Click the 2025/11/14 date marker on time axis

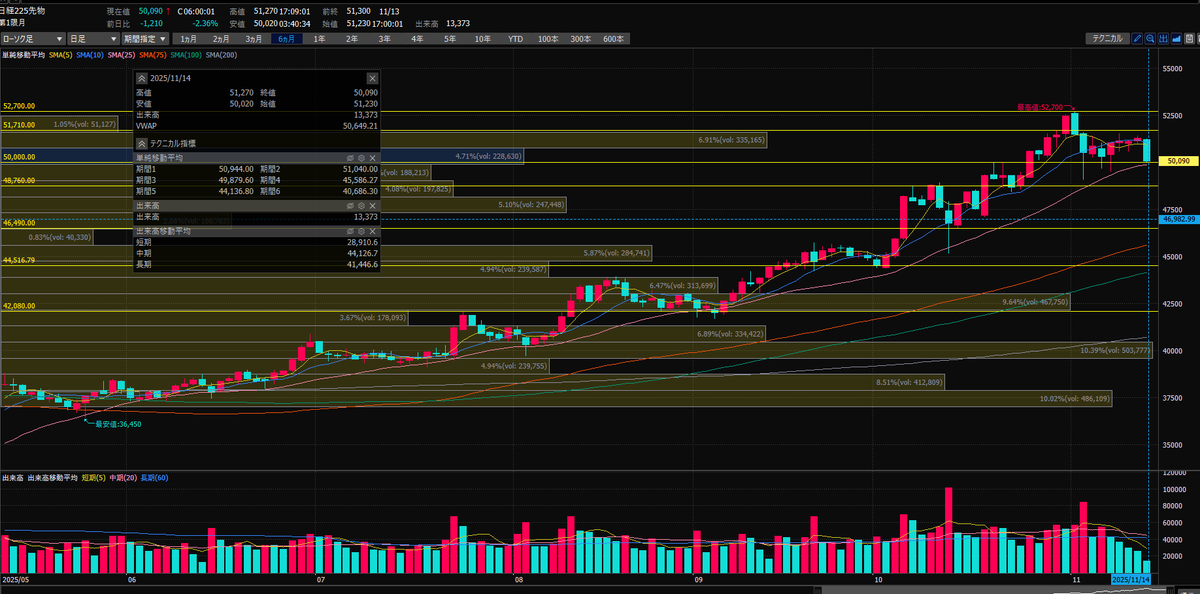(x=1132, y=579)
